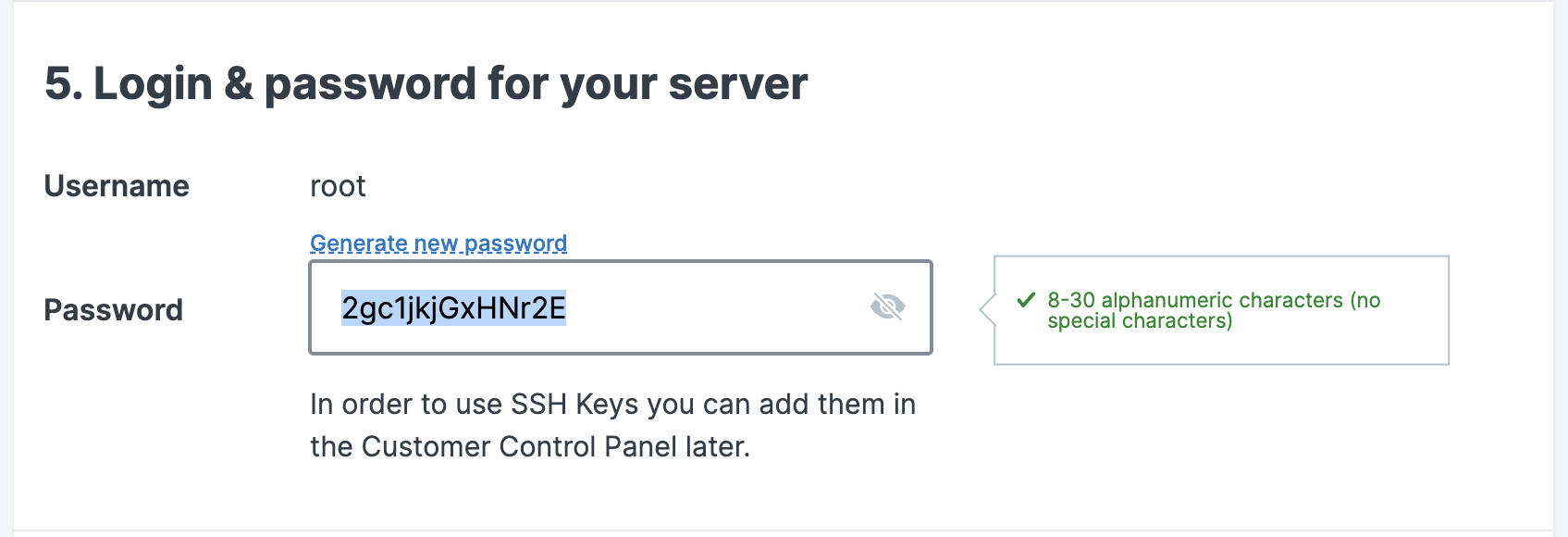Click the Username label
1568x537 pixels.
point(117,186)
